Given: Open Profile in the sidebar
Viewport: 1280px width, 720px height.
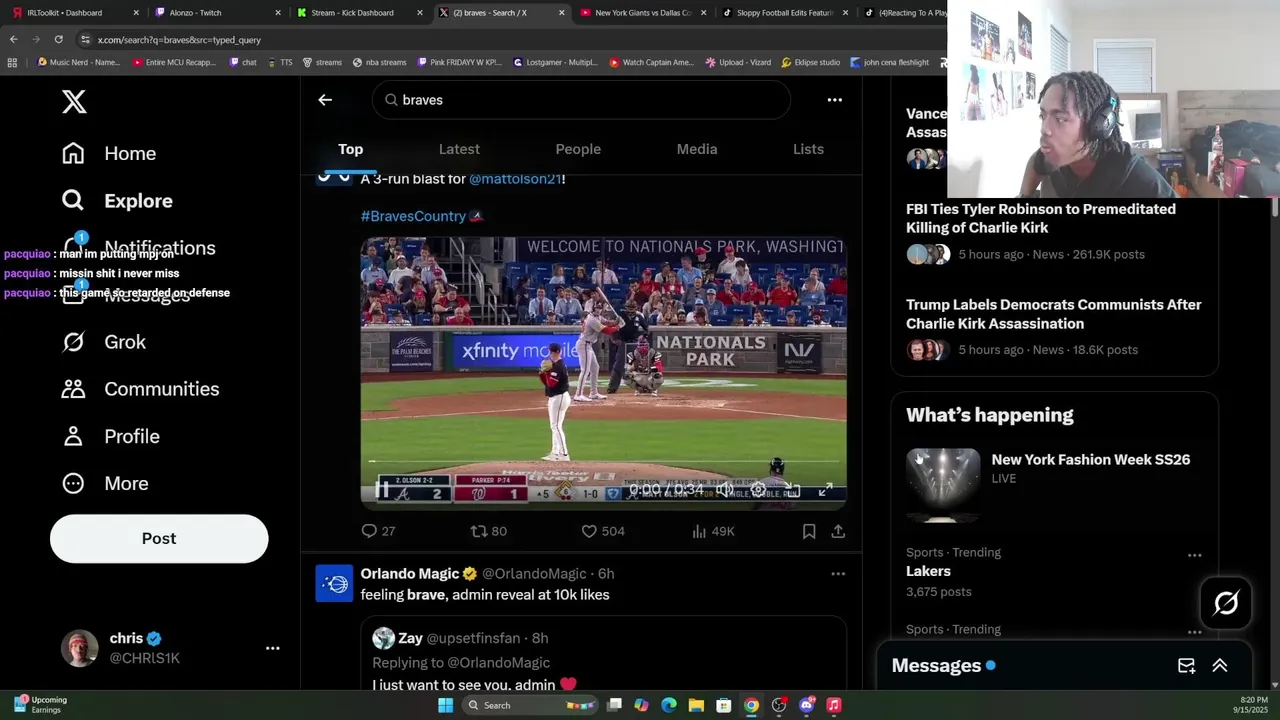Looking at the screenshot, I should 111,436.
